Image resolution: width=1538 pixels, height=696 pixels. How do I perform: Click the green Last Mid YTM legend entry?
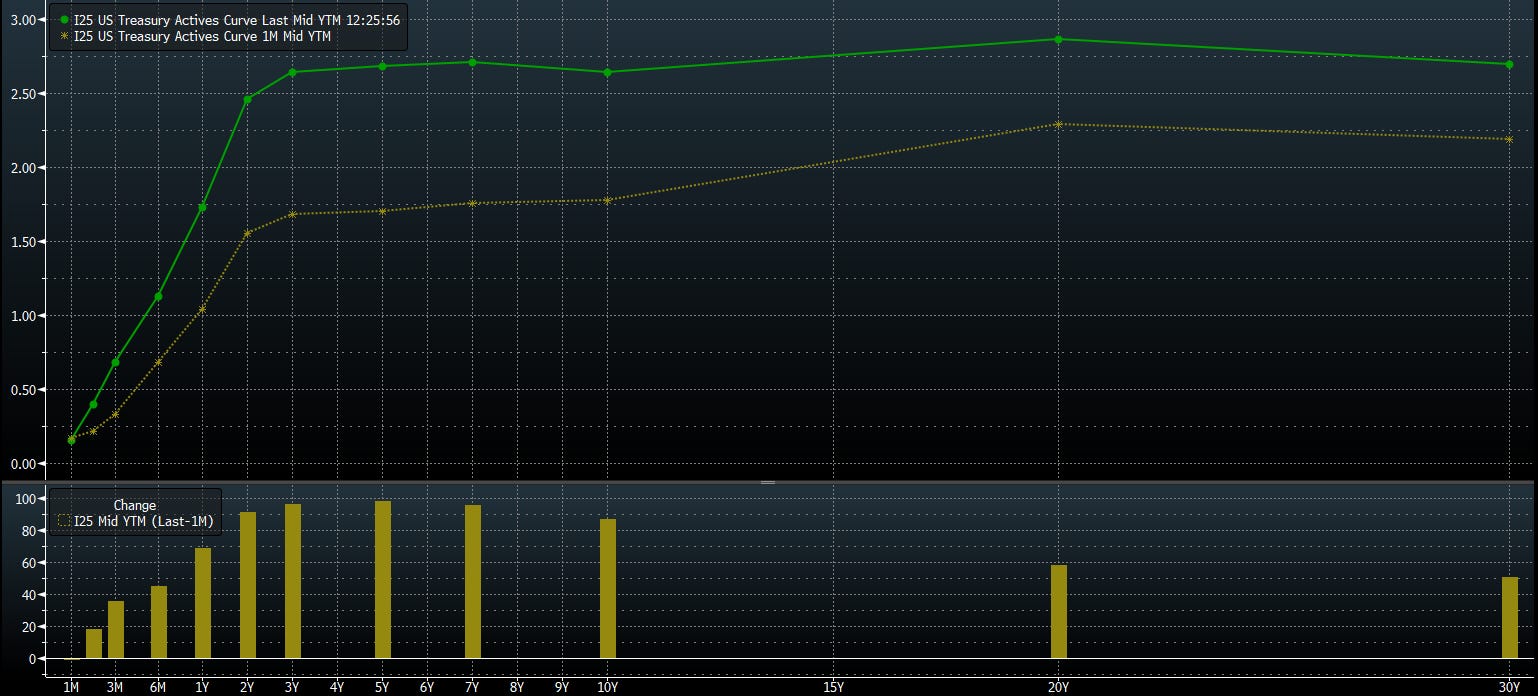(x=238, y=20)
